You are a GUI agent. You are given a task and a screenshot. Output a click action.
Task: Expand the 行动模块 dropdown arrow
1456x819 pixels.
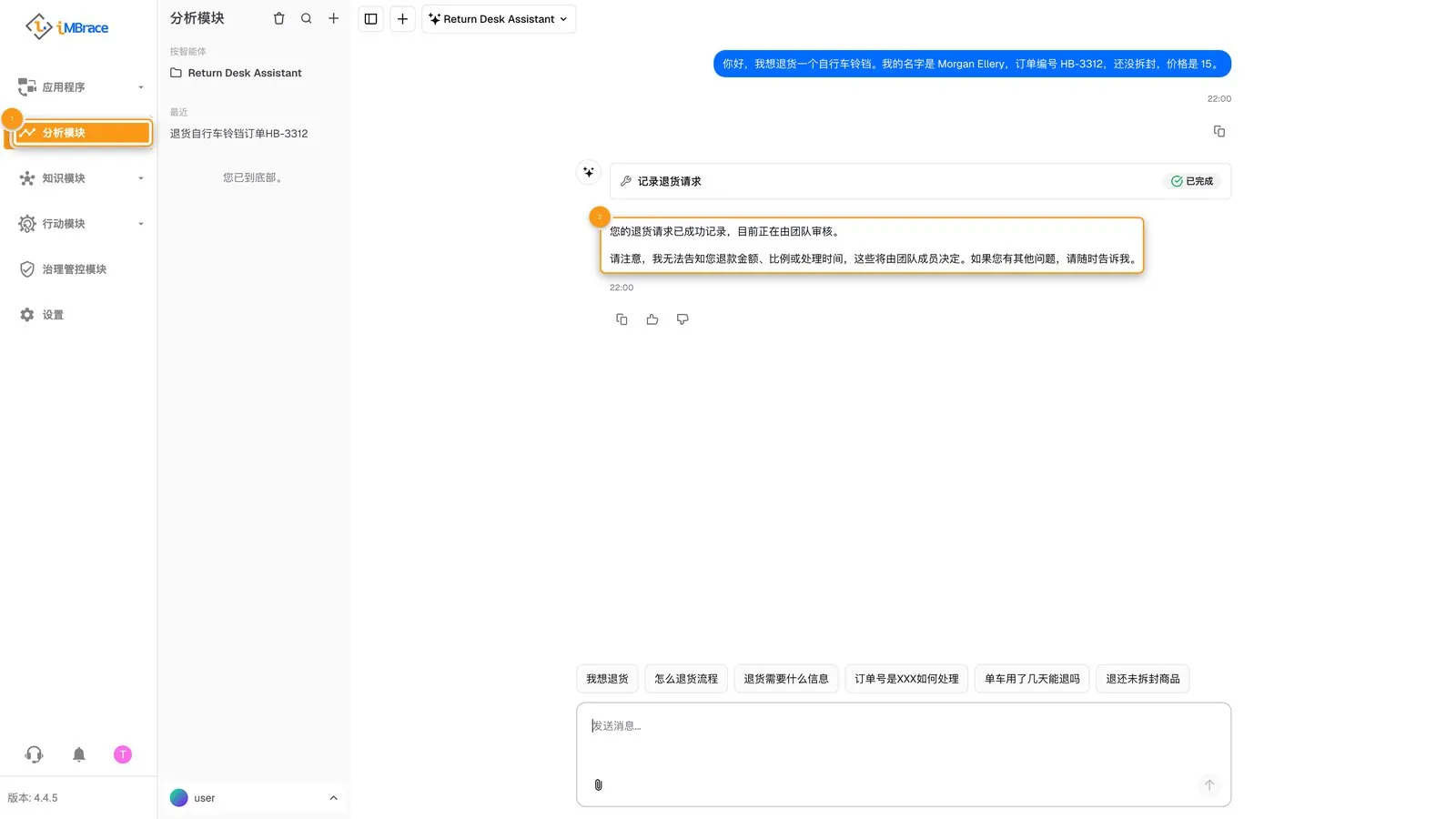click(141, 224)
